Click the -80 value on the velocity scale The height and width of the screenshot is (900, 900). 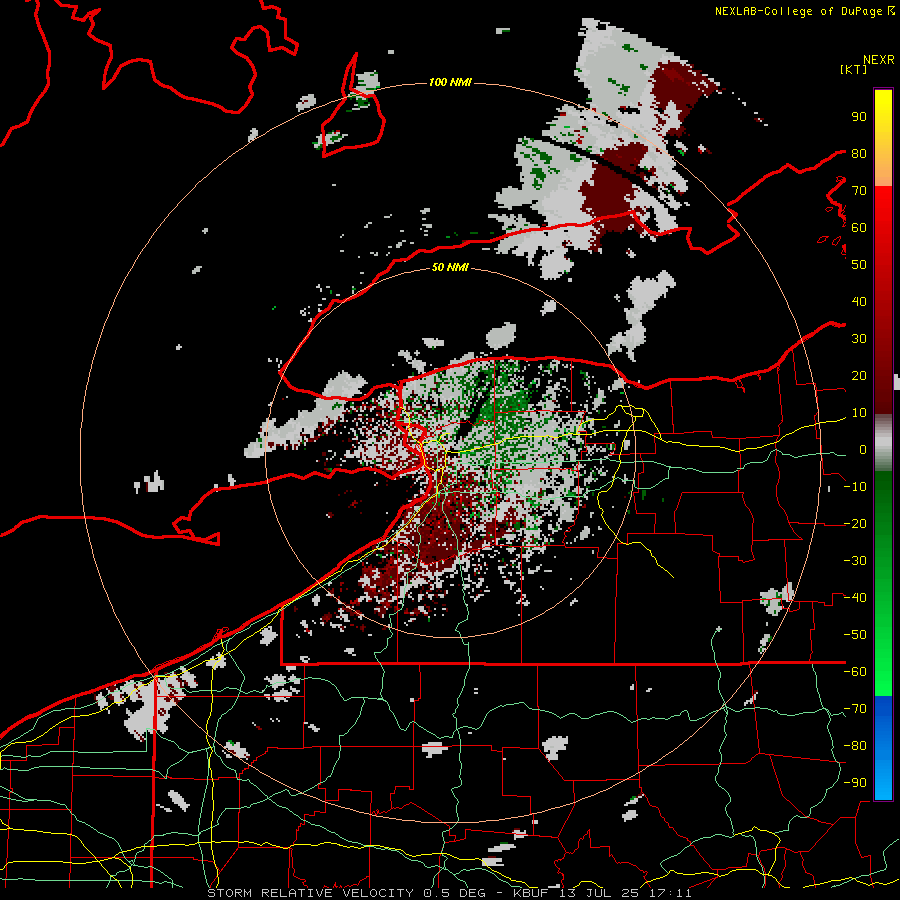855,746
